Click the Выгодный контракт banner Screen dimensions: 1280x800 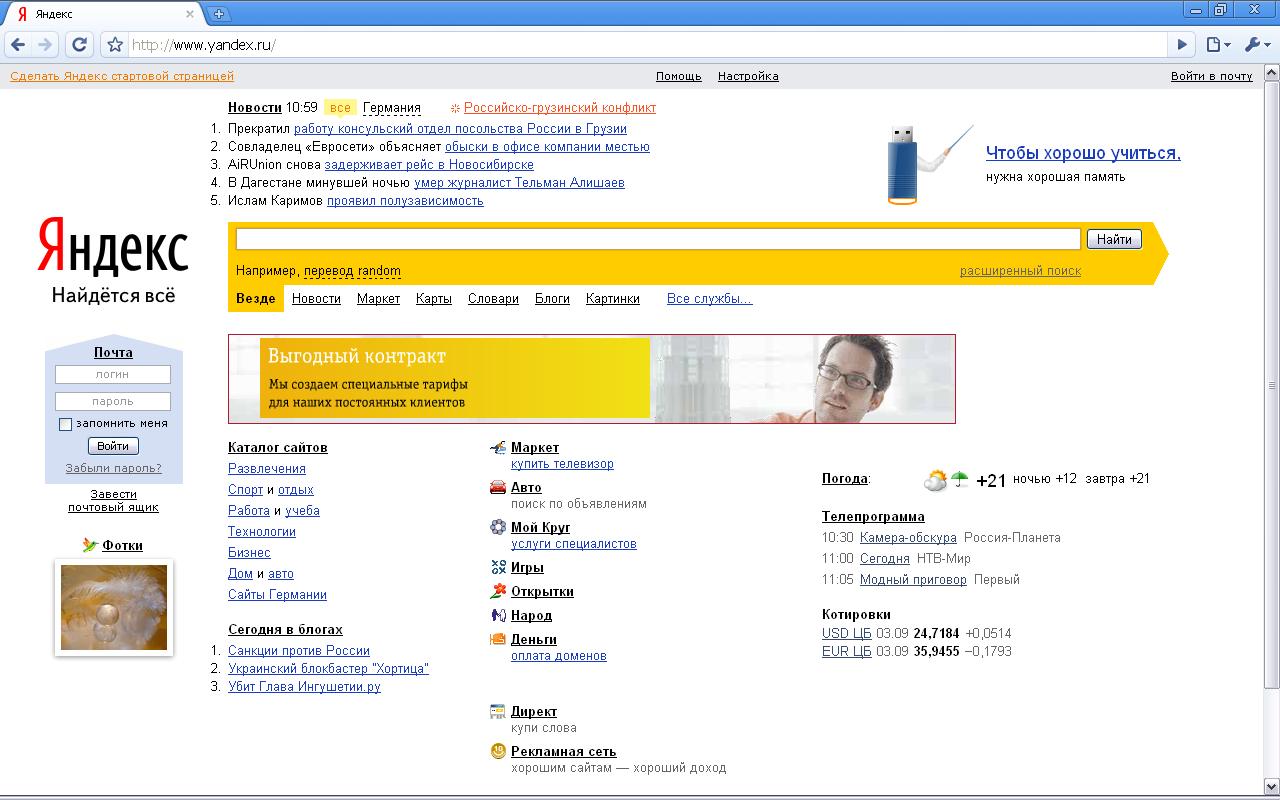tap(592, 379)
